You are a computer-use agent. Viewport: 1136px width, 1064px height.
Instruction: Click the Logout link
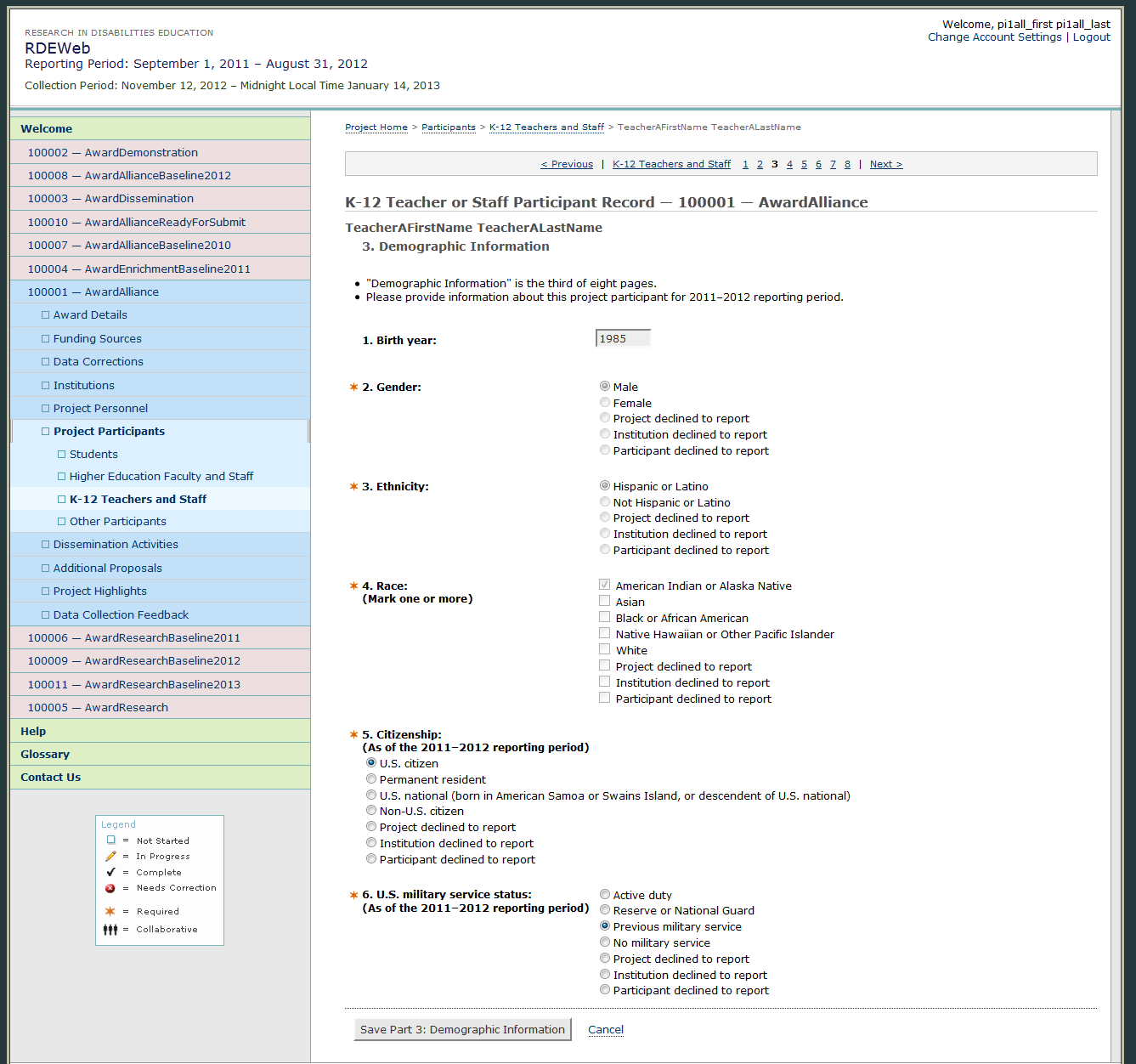tap(1091, 37)
